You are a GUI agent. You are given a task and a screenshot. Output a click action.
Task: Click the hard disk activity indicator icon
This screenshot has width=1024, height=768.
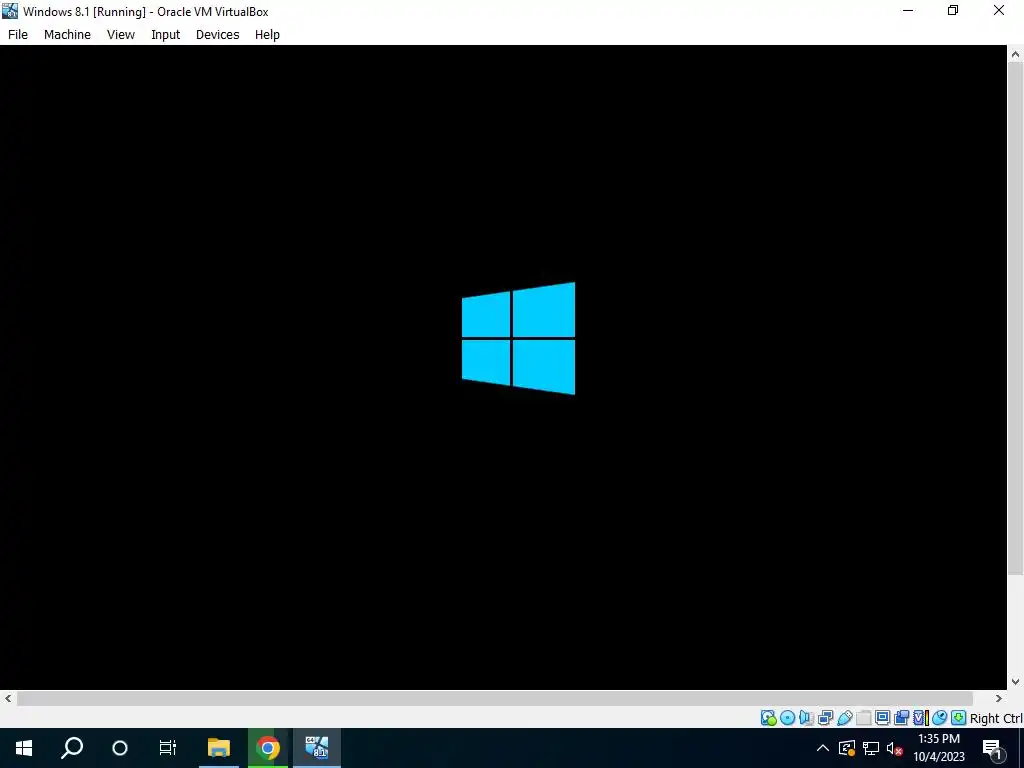coord(769,718)
